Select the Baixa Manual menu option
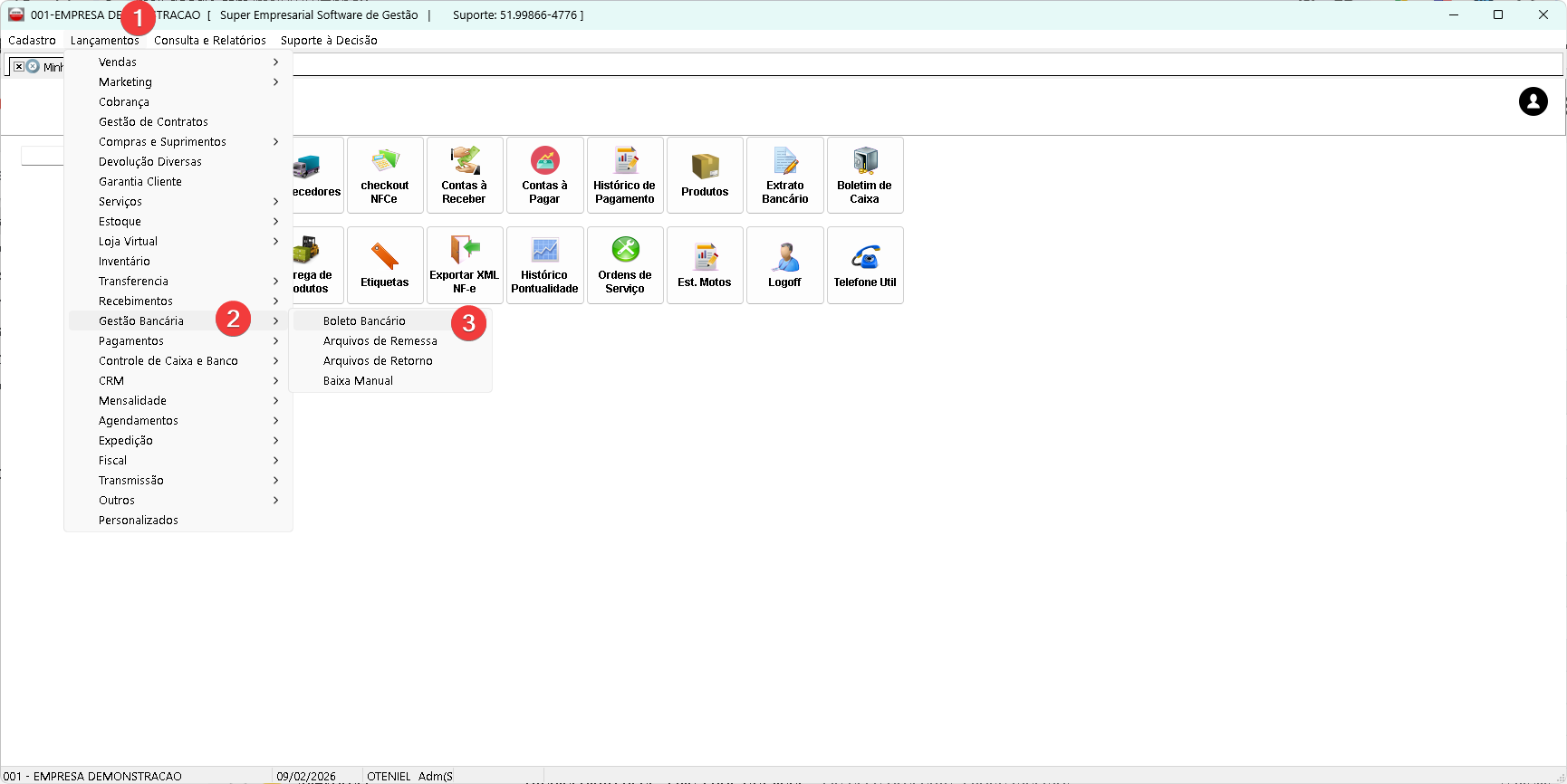This screenshot has width=1567, height=784. click(358, 381)
